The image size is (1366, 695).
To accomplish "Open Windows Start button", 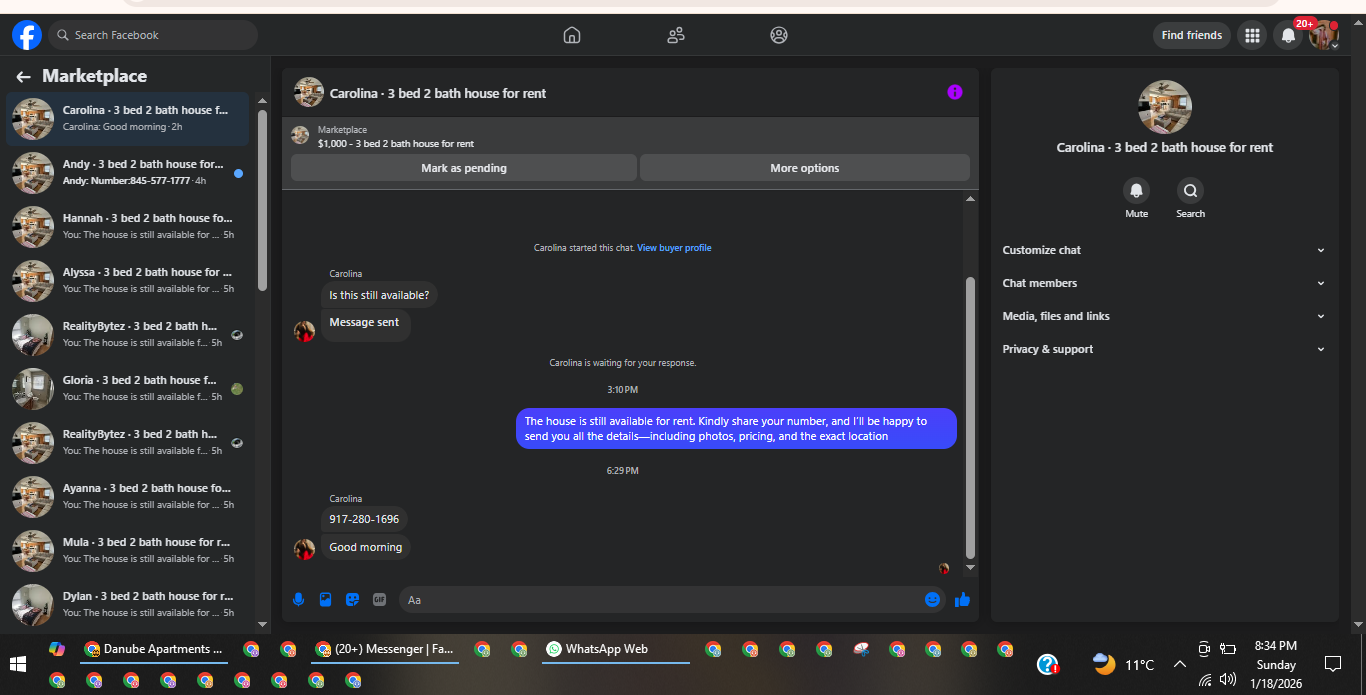I will pos(18,664).
